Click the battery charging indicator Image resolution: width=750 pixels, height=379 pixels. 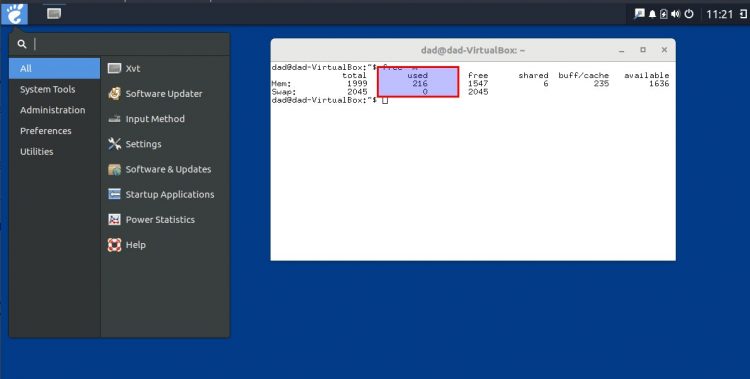pos(664,14)
